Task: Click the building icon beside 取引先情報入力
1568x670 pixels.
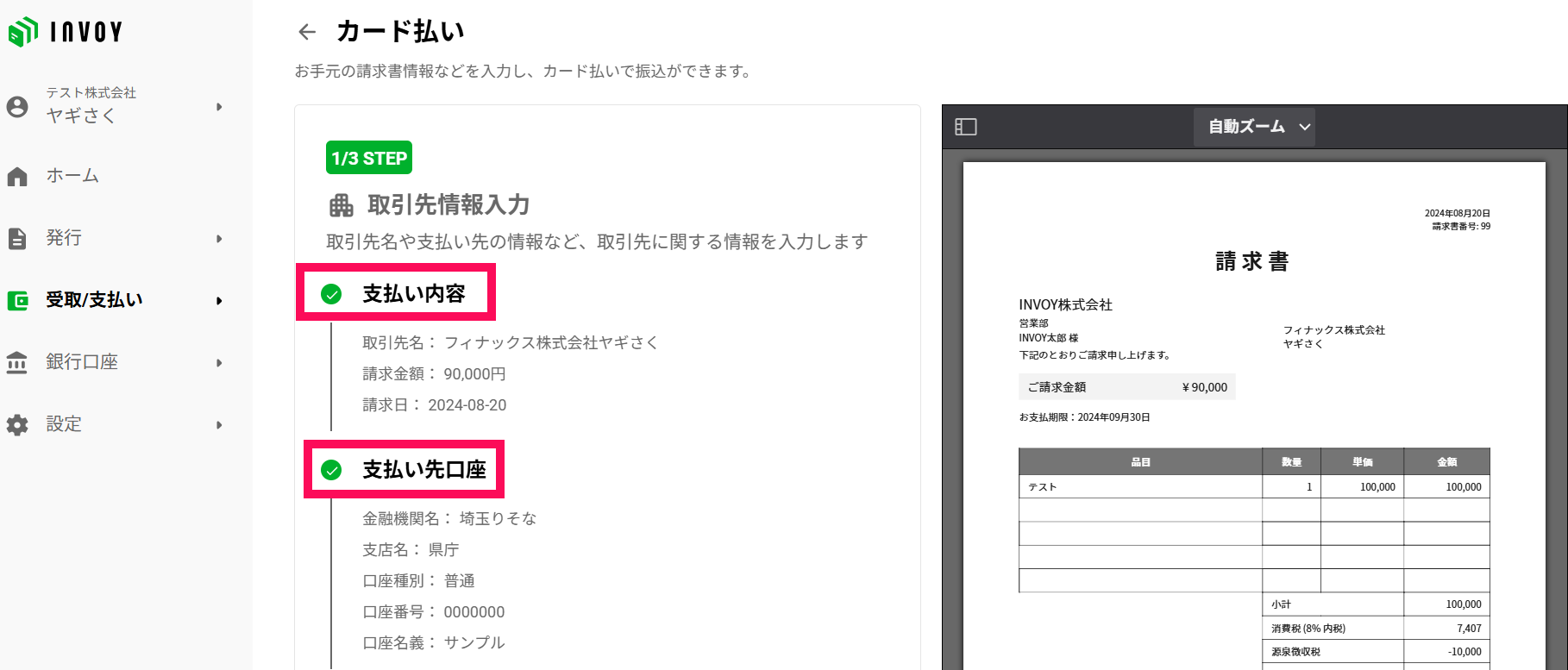Action: (x=342, y=205)
